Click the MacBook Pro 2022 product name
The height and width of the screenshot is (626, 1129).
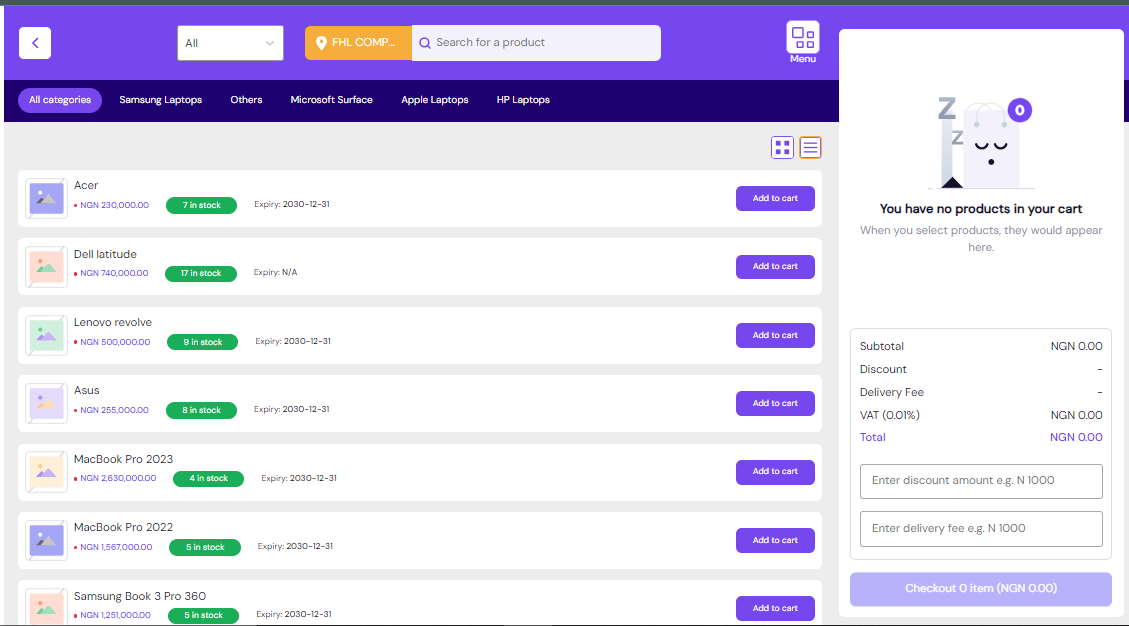[x=123, y=527]
